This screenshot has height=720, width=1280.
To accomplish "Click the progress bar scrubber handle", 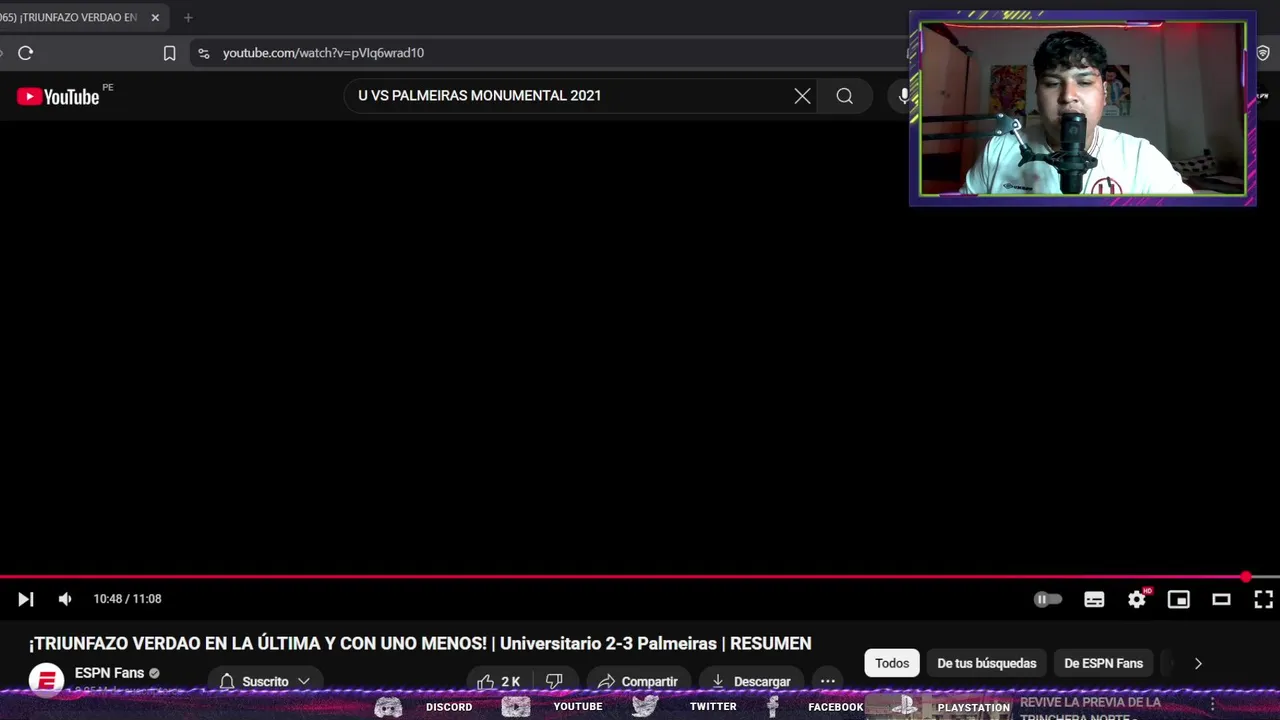I will tap(1245, 577).
